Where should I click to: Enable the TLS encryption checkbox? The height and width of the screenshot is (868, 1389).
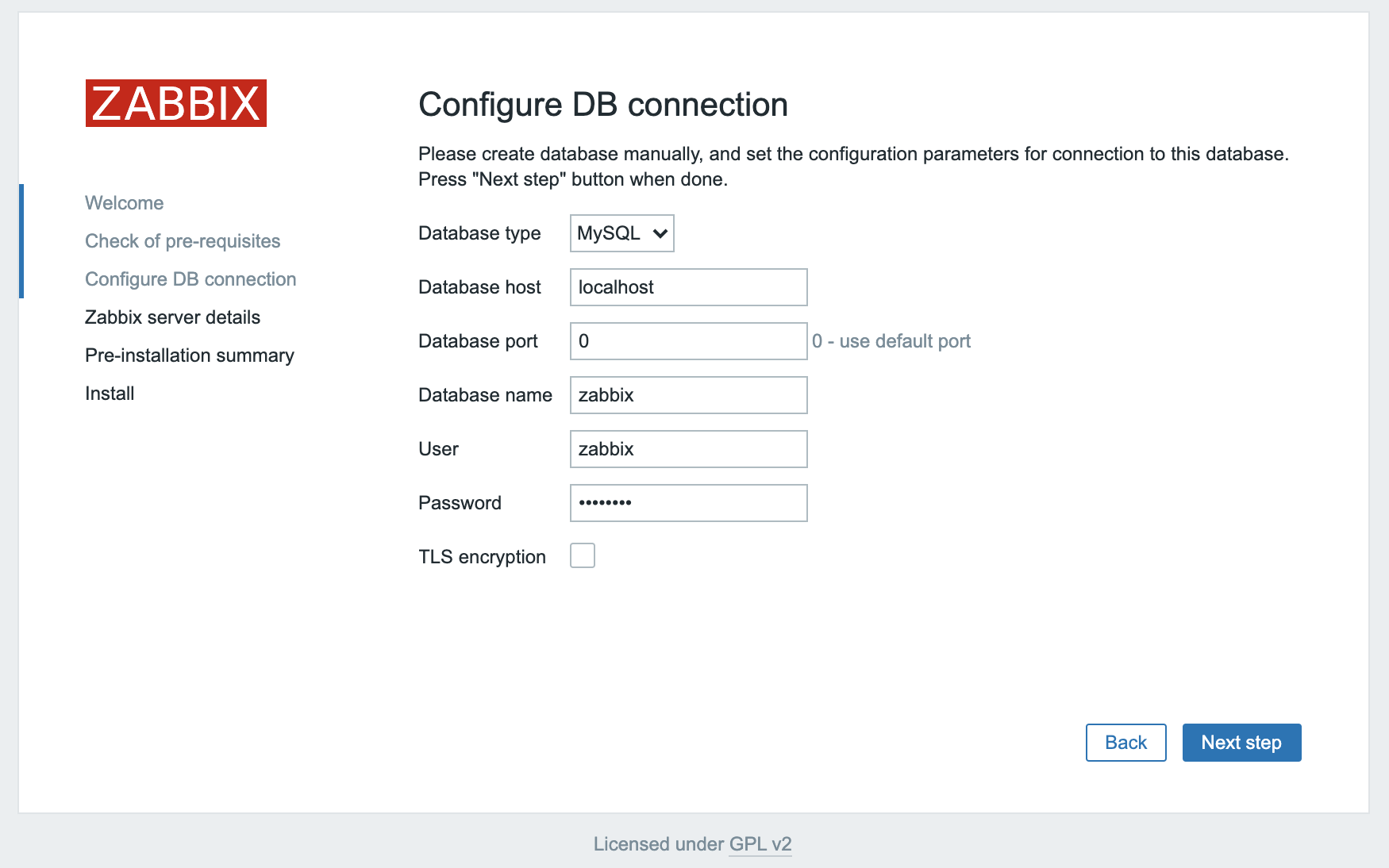[583, 555]
